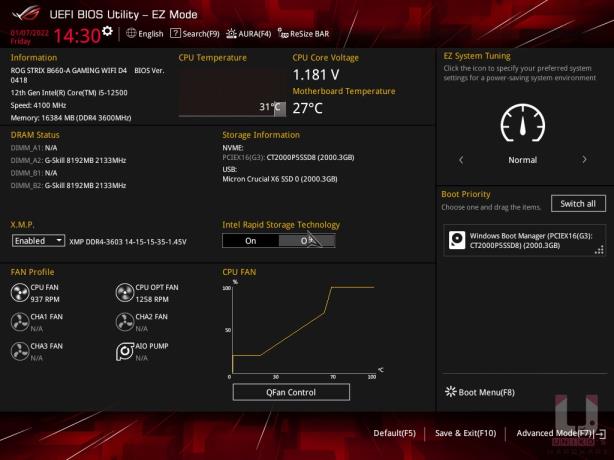Click the settings gear next to the clock
This screenshot has width=614, height=460.
click(x=107, y=31)
